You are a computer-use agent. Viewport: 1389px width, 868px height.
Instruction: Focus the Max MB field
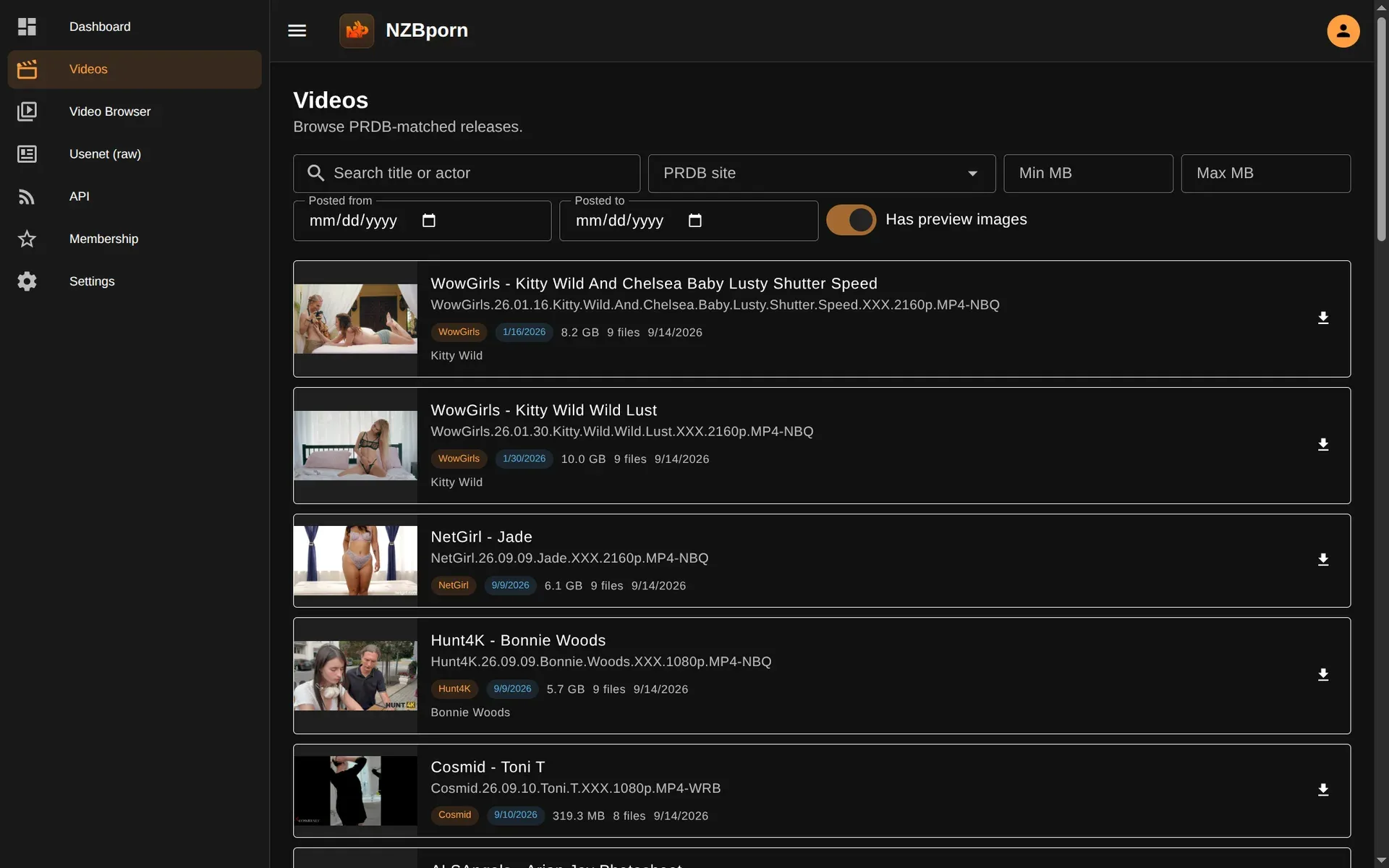[1265, 174]
